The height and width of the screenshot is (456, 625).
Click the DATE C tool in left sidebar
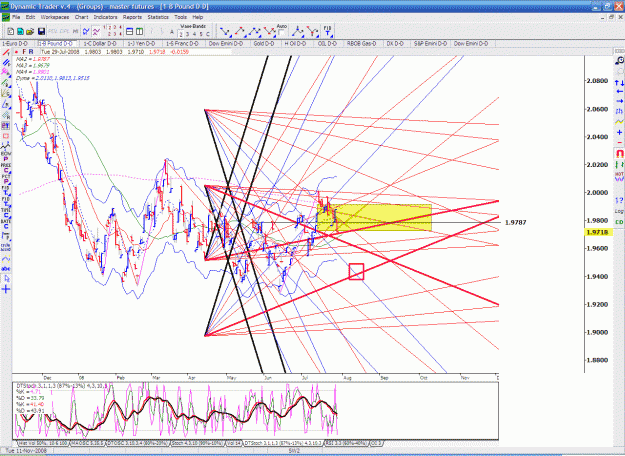tap(6, 224)
